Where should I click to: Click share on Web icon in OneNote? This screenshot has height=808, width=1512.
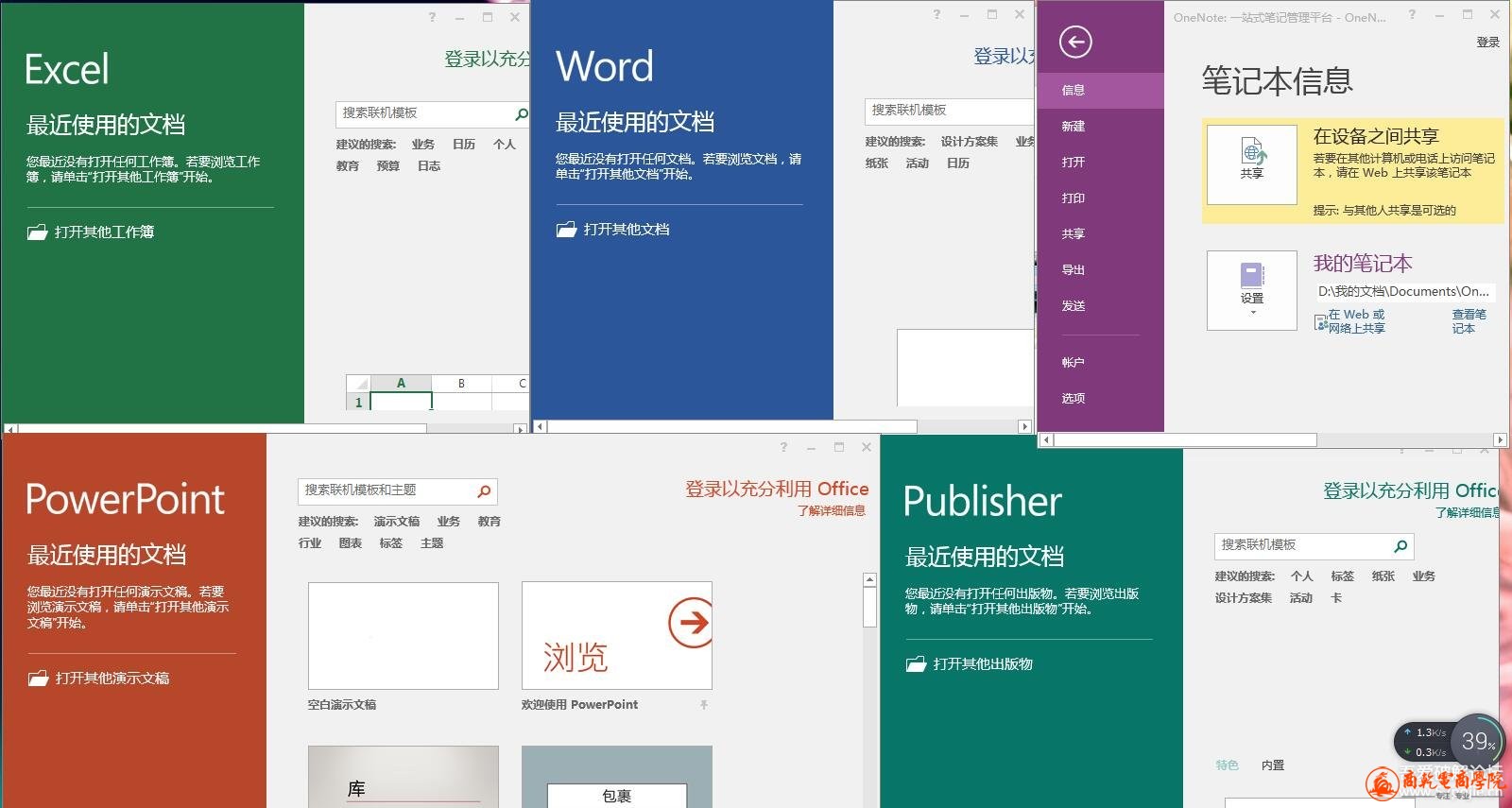pyautogui.click(x=1321, y=322)
